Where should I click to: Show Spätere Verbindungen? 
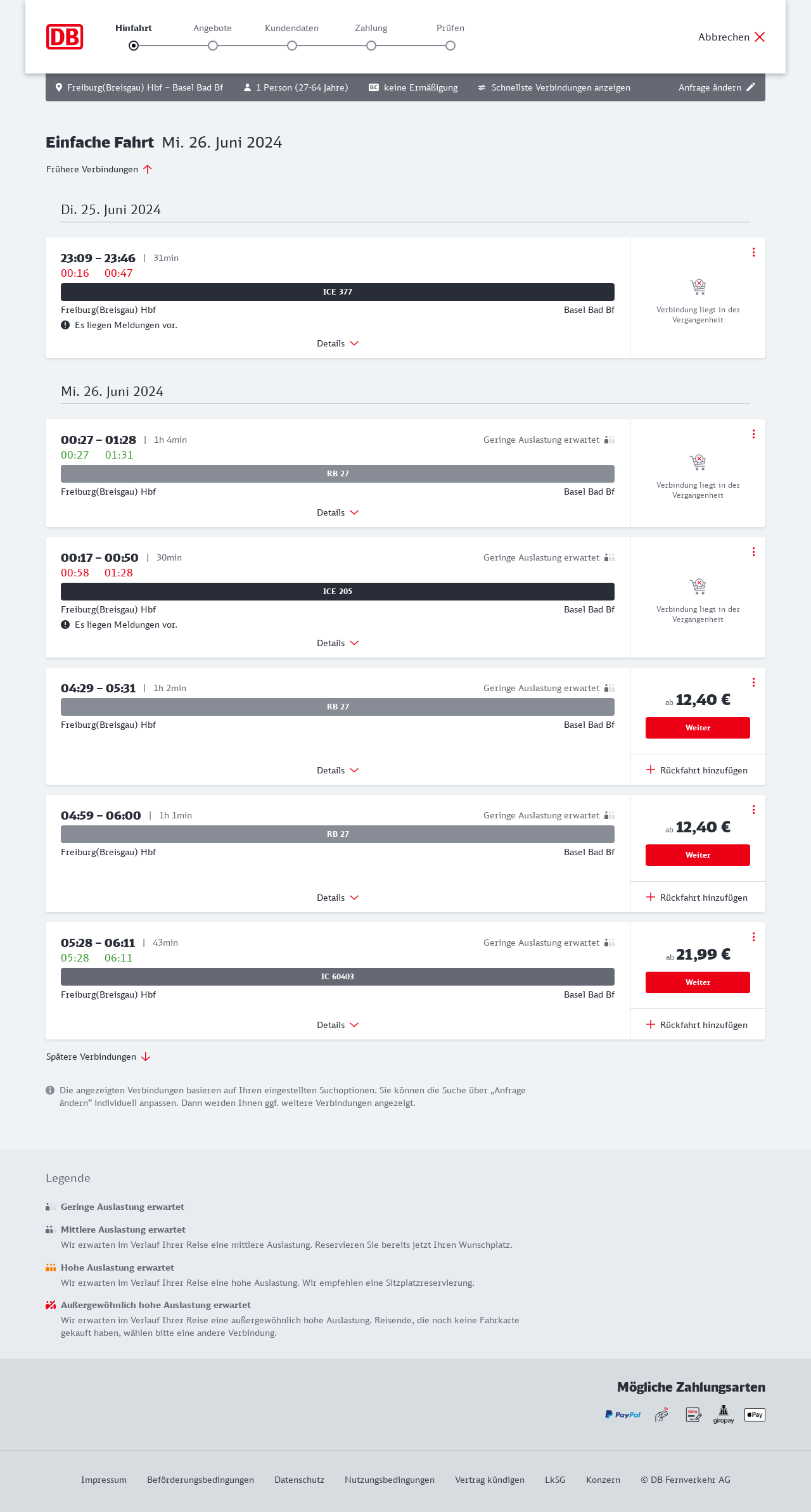(98, 1057)
